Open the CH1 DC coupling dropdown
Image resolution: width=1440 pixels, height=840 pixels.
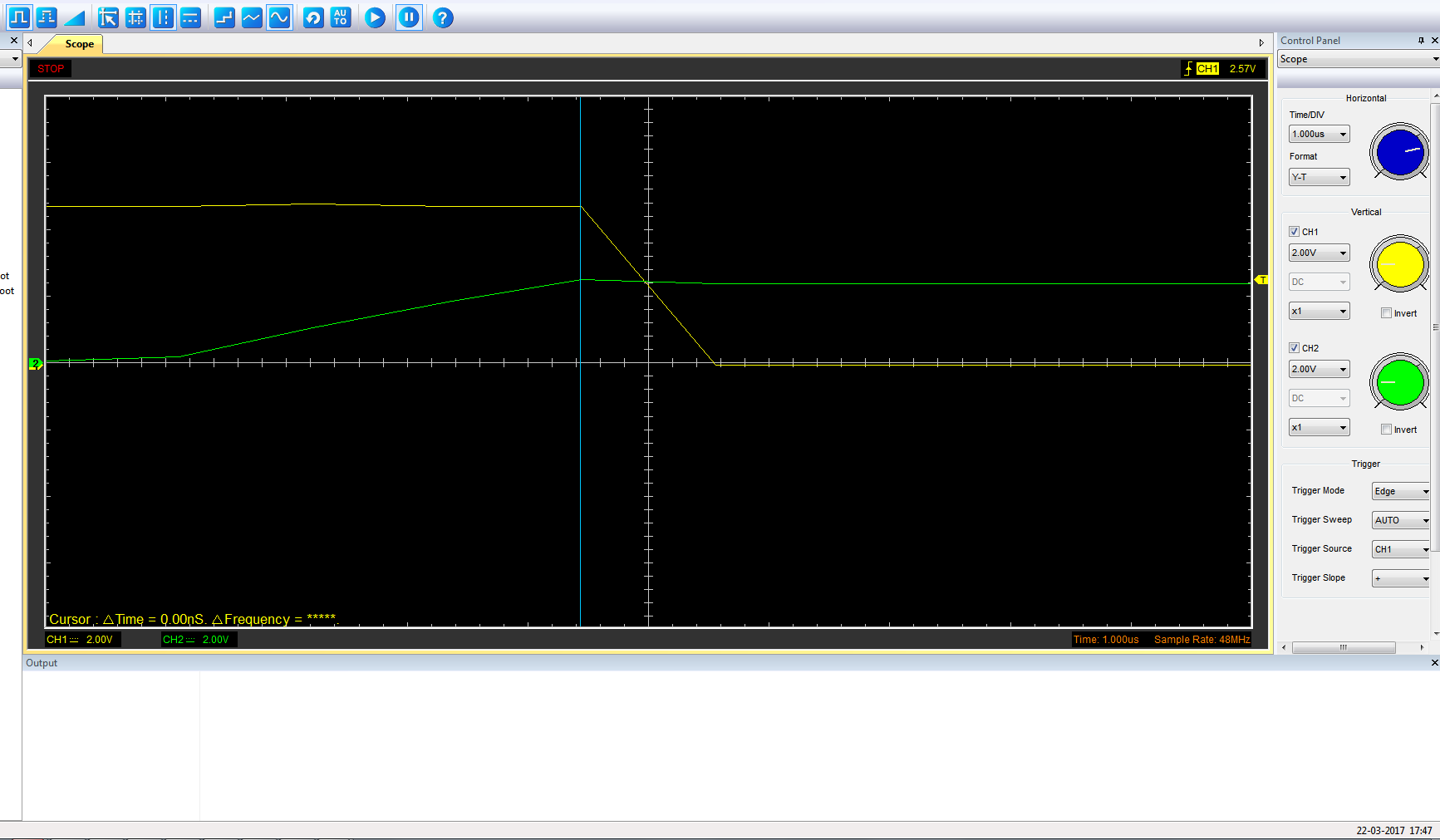tap(1320, 282)
